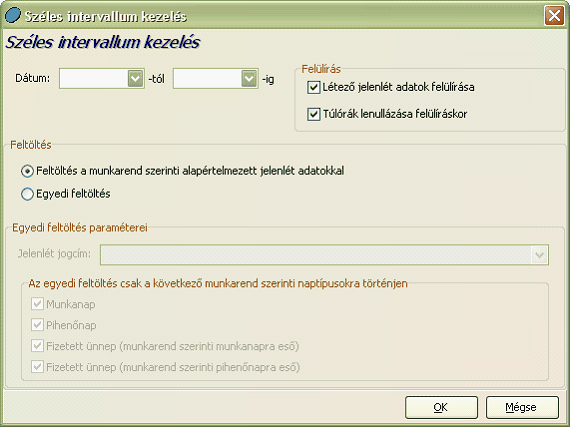Screen dimensions: 571x428
Task: Open the start date '-tól' dropdown arrow
Action: coord(135,78)
